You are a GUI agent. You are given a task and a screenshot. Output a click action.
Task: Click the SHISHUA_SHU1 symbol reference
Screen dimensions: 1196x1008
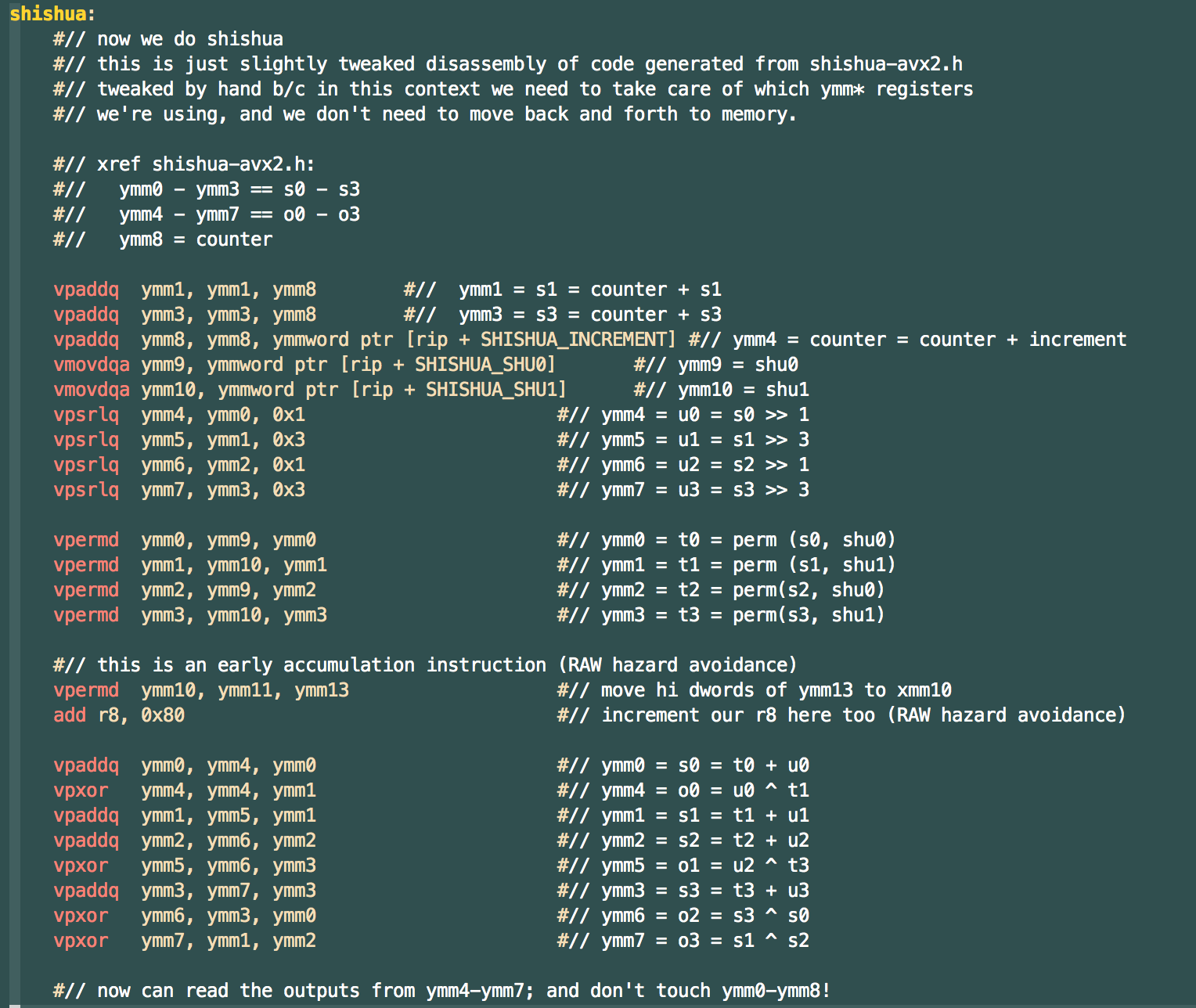coord(495,390)
